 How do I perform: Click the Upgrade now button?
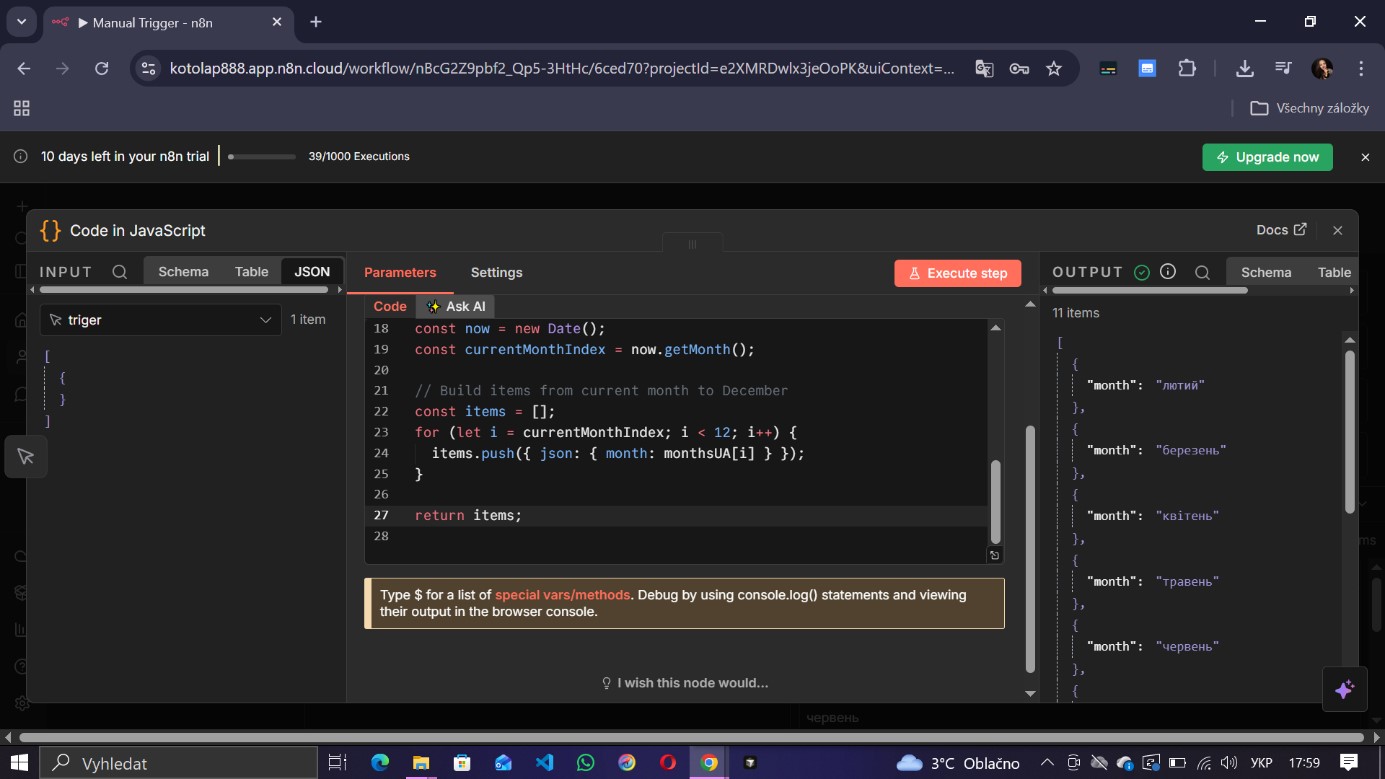[1267, 157]
